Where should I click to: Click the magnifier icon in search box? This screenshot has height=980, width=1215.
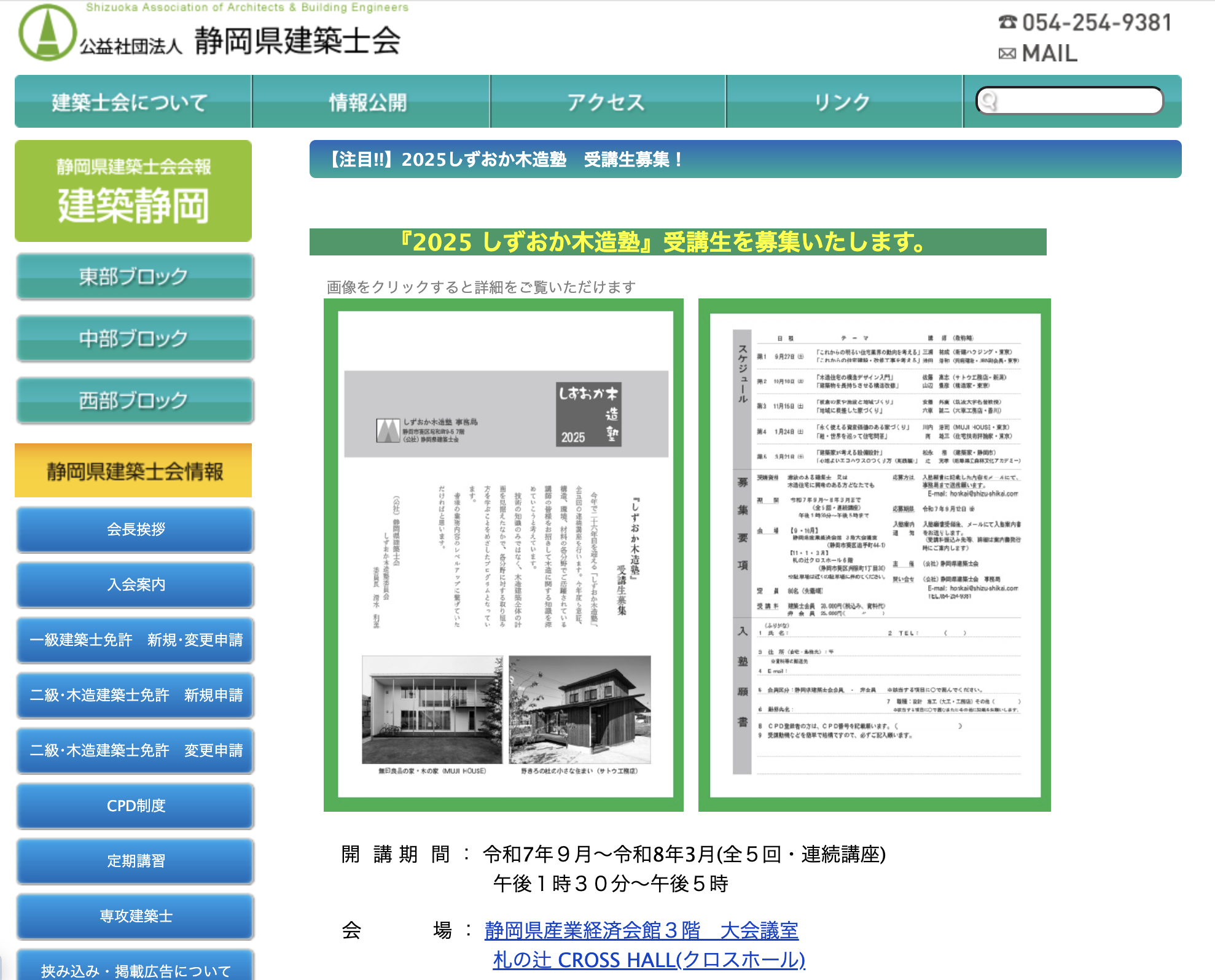(988, 101)
